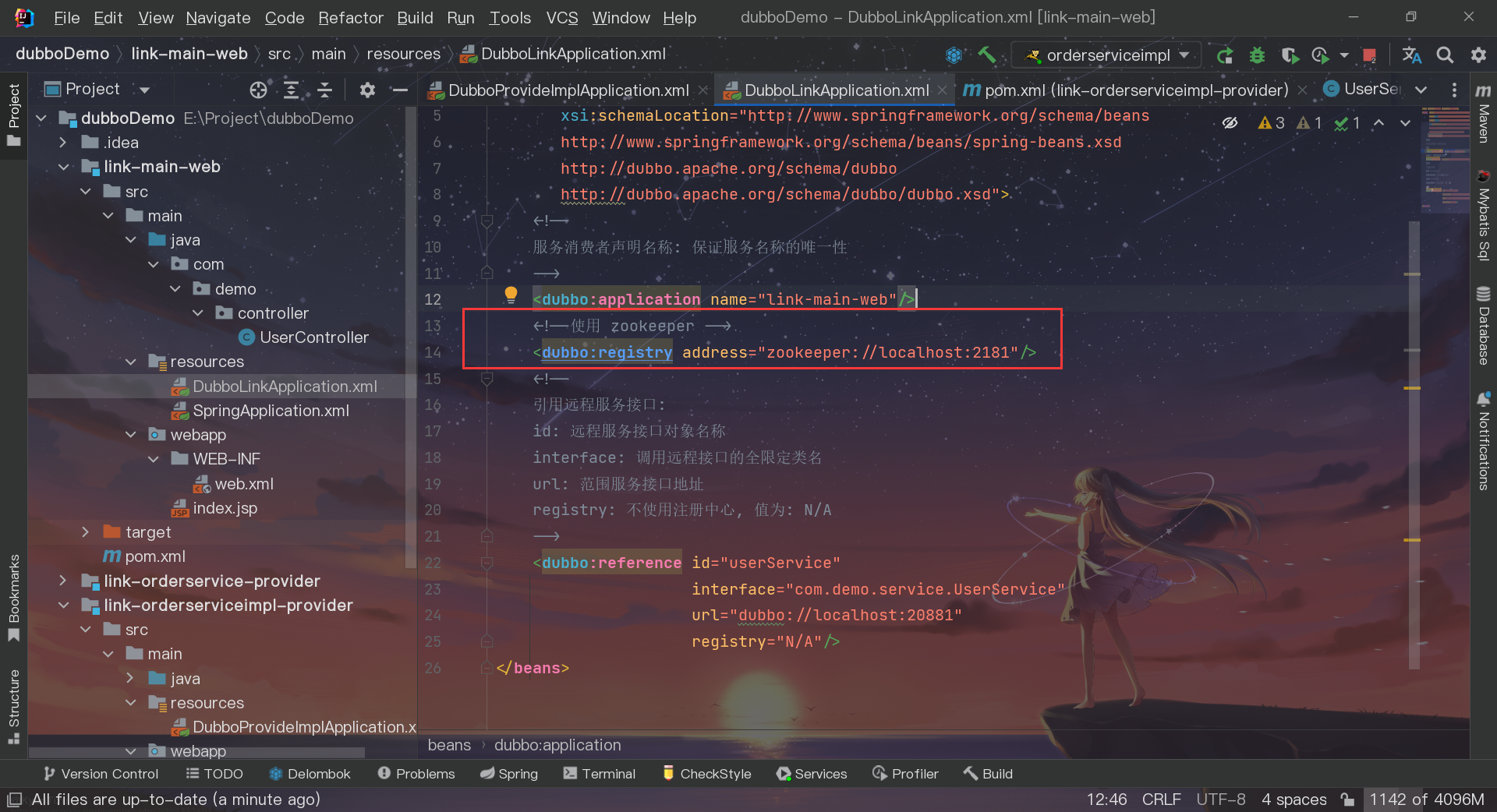Hide the Project tool window
This screenshot has width=1497, height=812.
pos(400,90)
